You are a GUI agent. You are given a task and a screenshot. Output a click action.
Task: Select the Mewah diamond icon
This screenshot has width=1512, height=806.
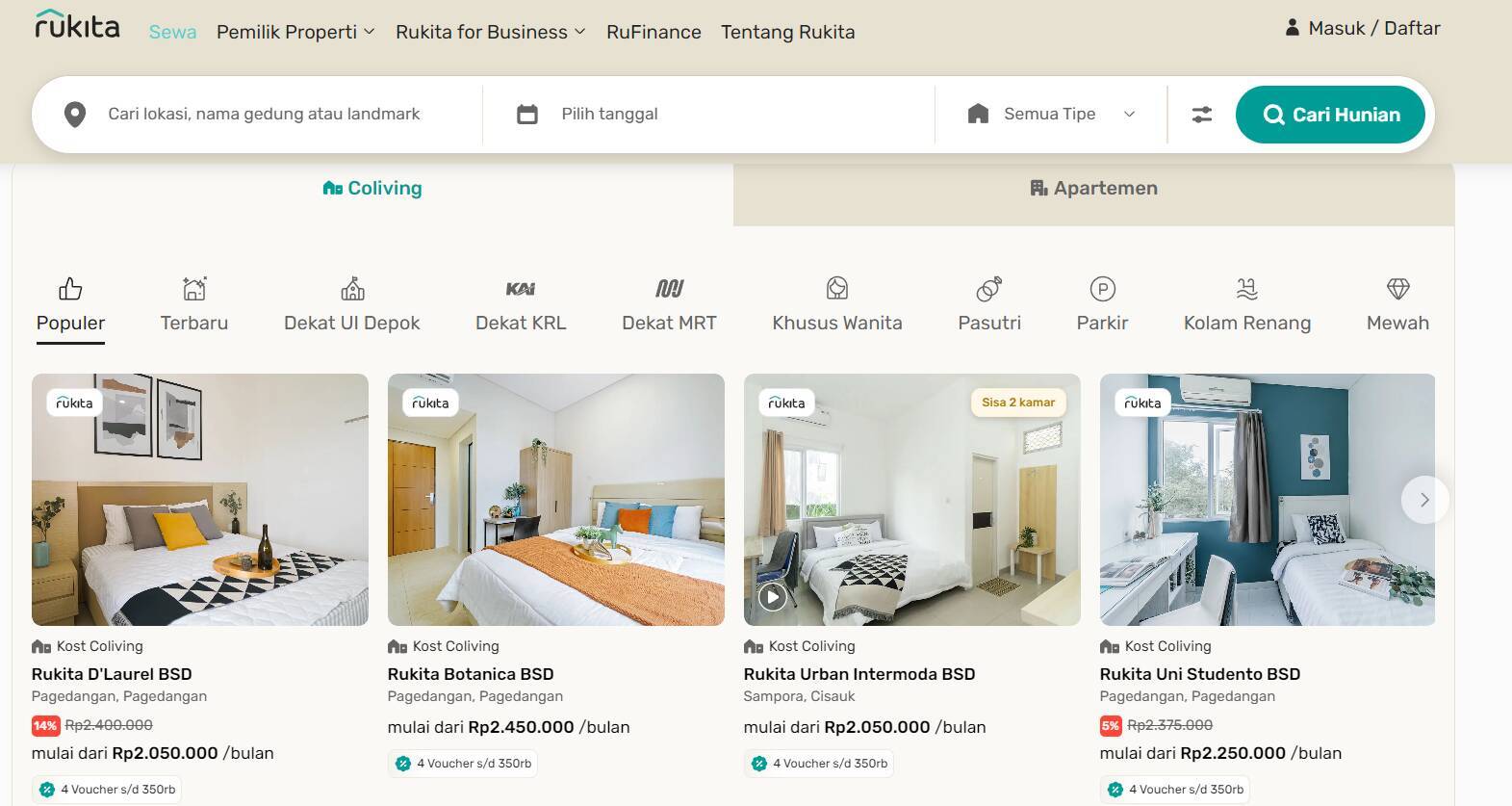1397,288
